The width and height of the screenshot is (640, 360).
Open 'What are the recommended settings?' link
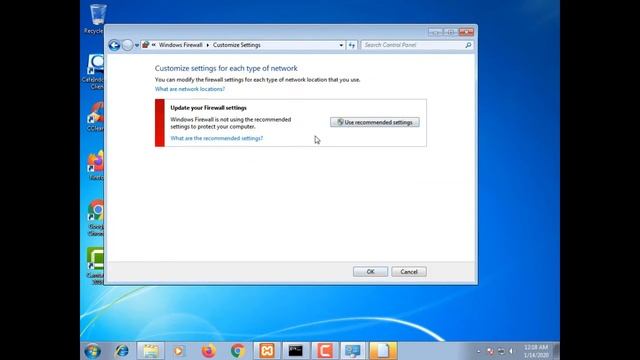217,138
